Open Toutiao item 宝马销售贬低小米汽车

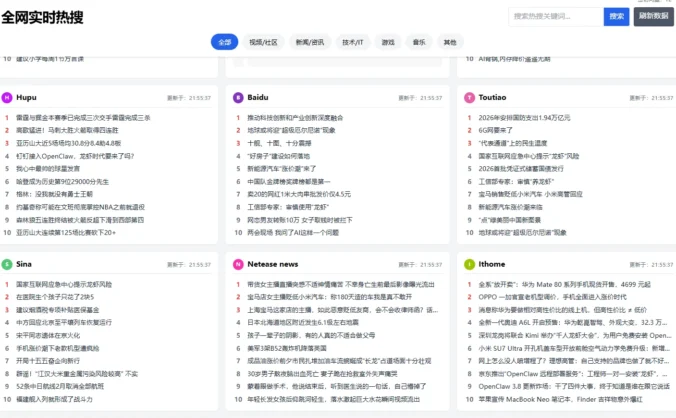530,194
